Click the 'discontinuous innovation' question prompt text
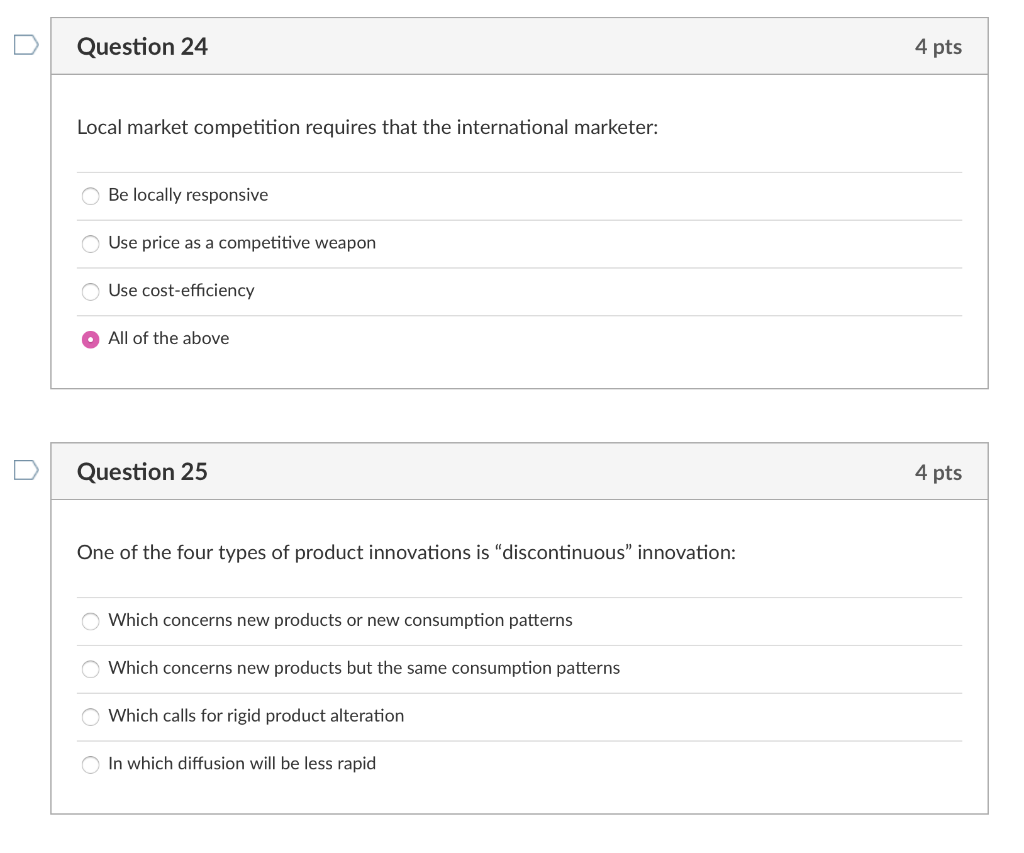 406,553
